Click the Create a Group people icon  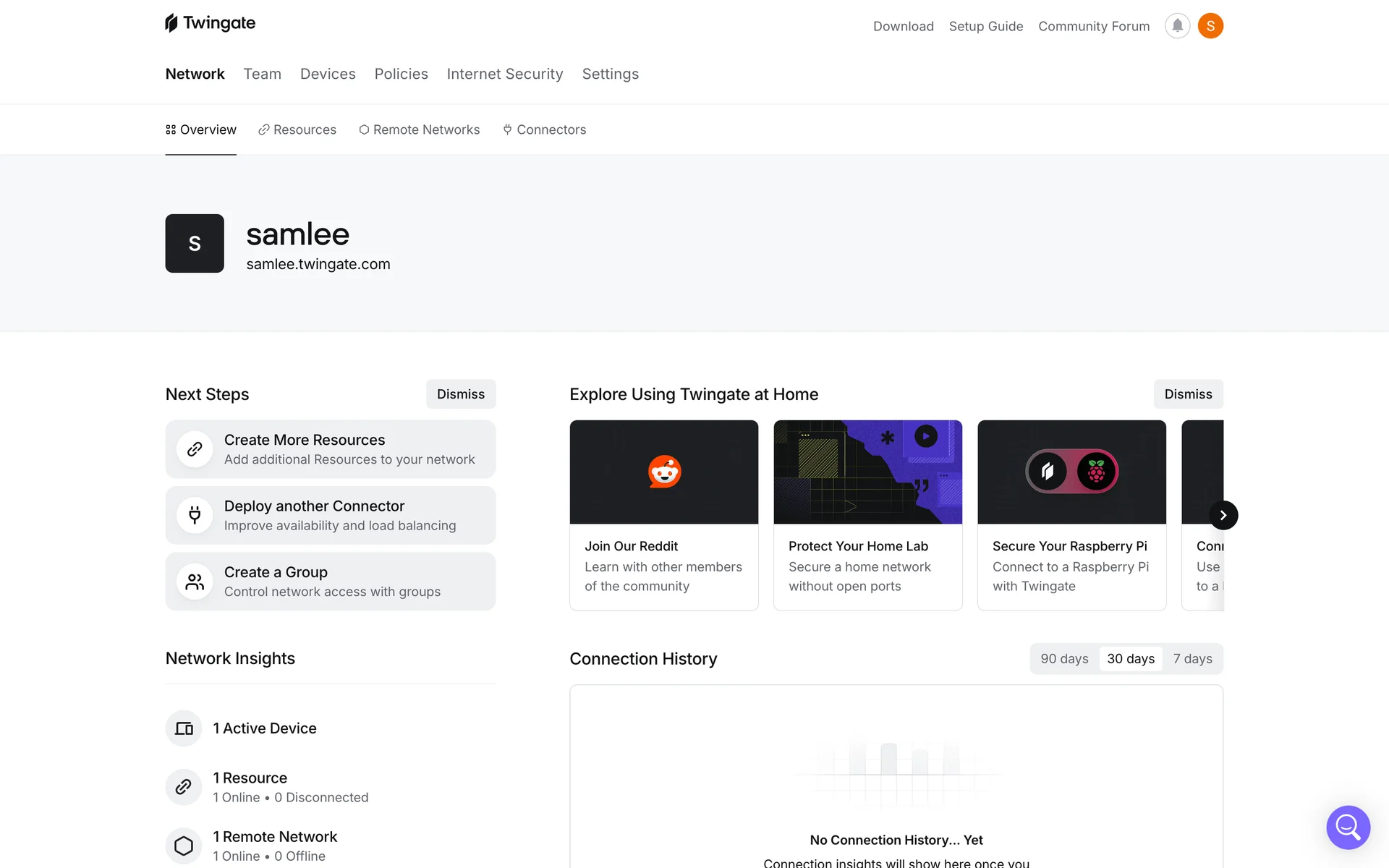[x=195, y=582]
